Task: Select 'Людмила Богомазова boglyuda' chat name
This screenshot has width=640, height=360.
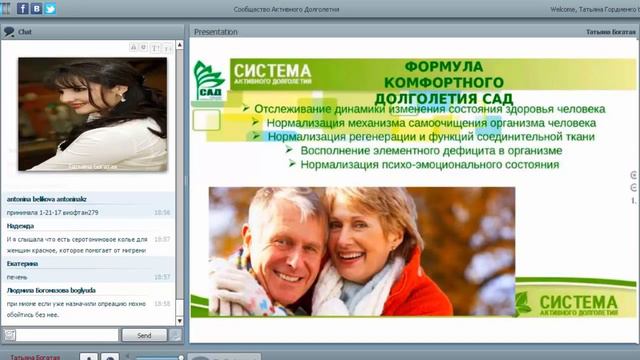Action: tap(51, 290)
